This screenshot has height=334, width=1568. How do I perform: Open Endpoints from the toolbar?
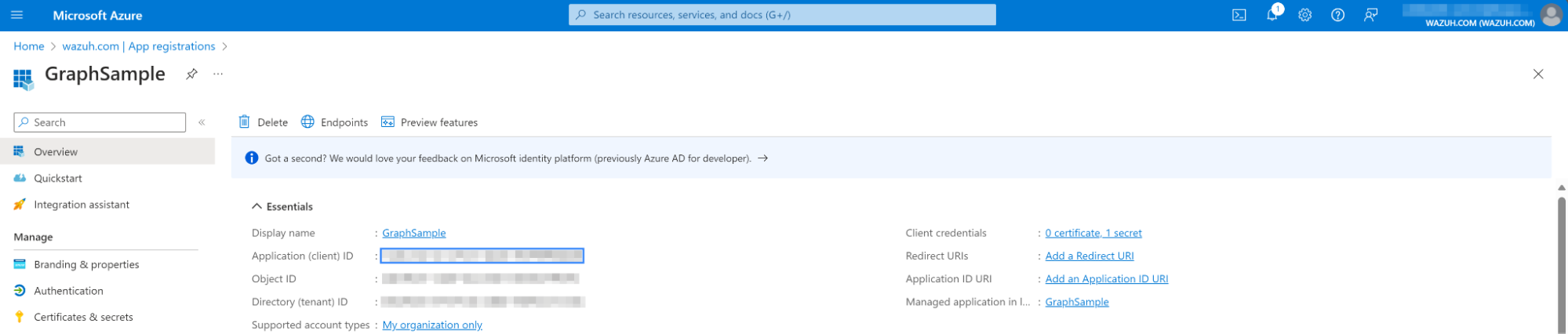point(335,122)
